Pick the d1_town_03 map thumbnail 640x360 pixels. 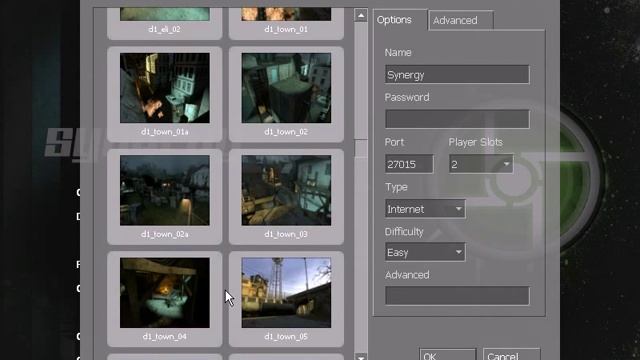point(286,190)
